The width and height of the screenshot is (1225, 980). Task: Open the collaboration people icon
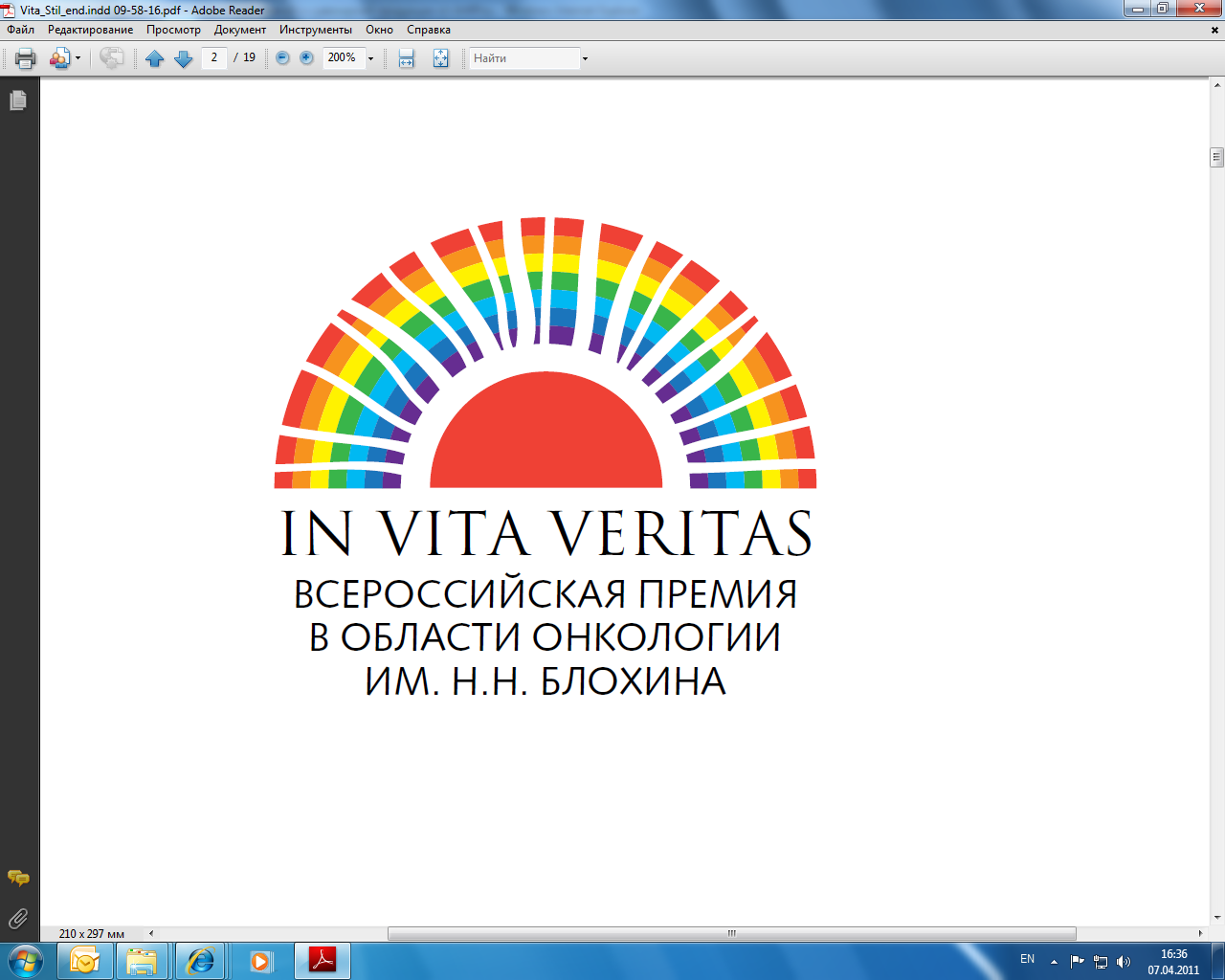point(59,58)
